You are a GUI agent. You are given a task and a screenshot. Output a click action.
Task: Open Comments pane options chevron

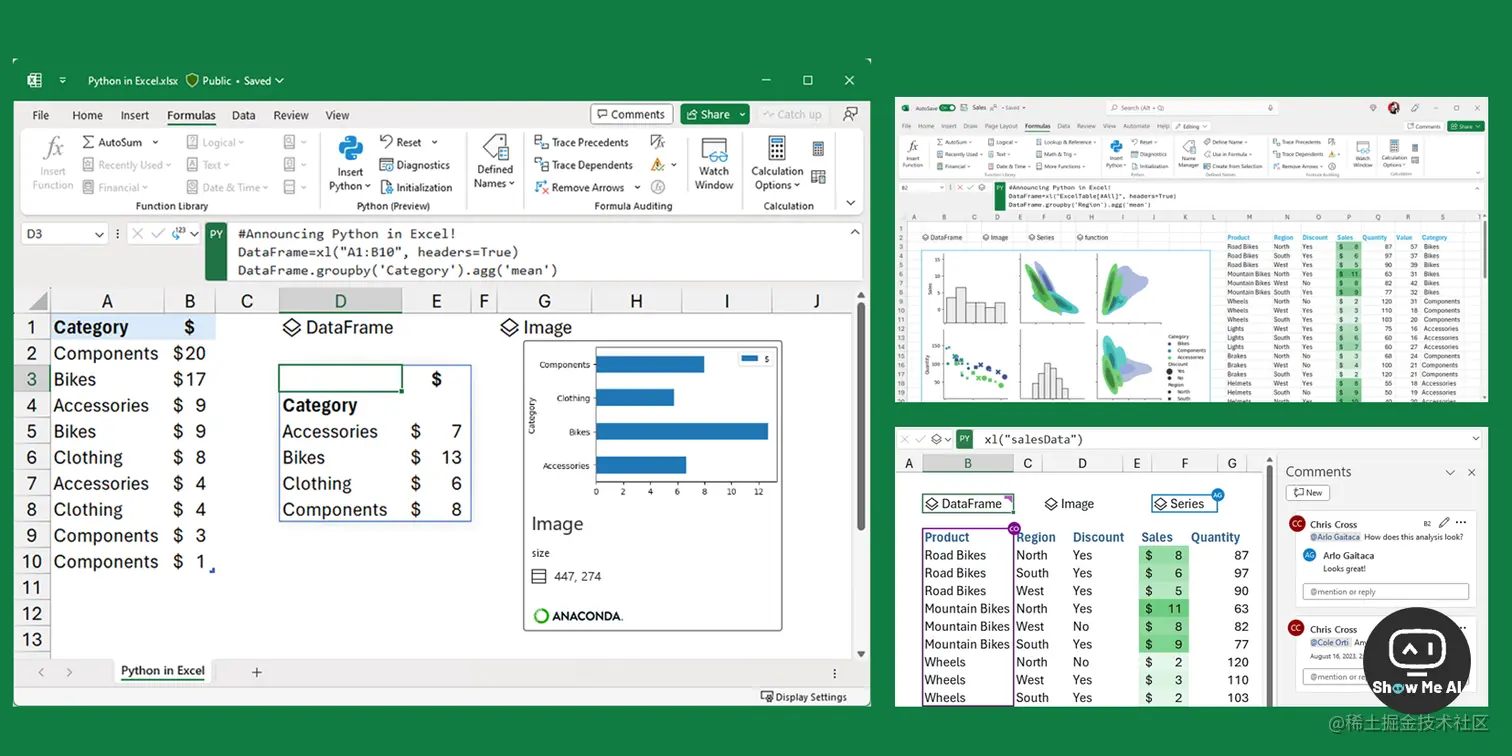click(x=1450, y=472)
